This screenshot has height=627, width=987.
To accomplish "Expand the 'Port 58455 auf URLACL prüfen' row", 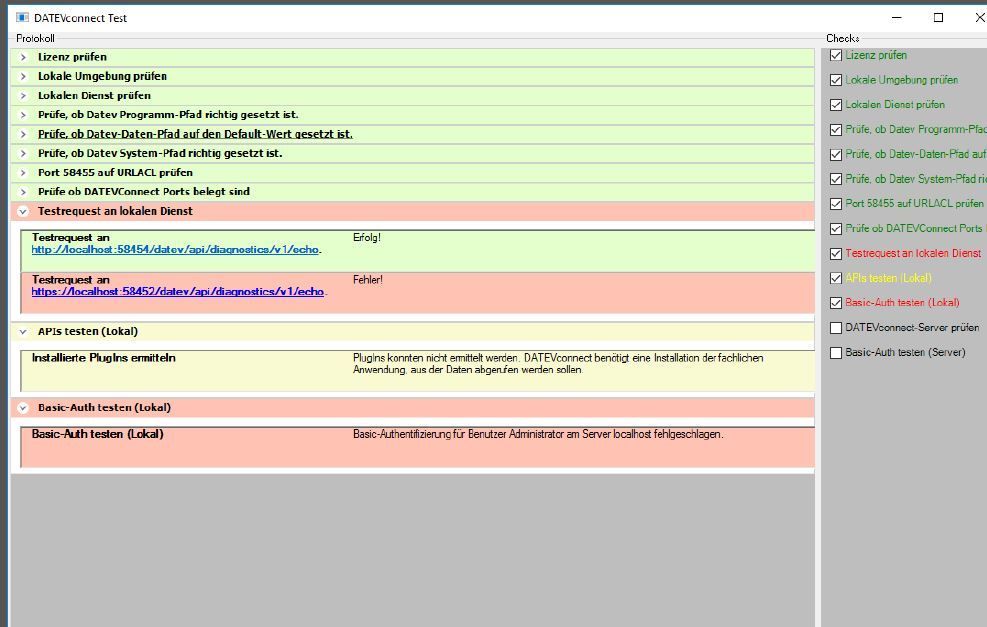I will 23,173.
